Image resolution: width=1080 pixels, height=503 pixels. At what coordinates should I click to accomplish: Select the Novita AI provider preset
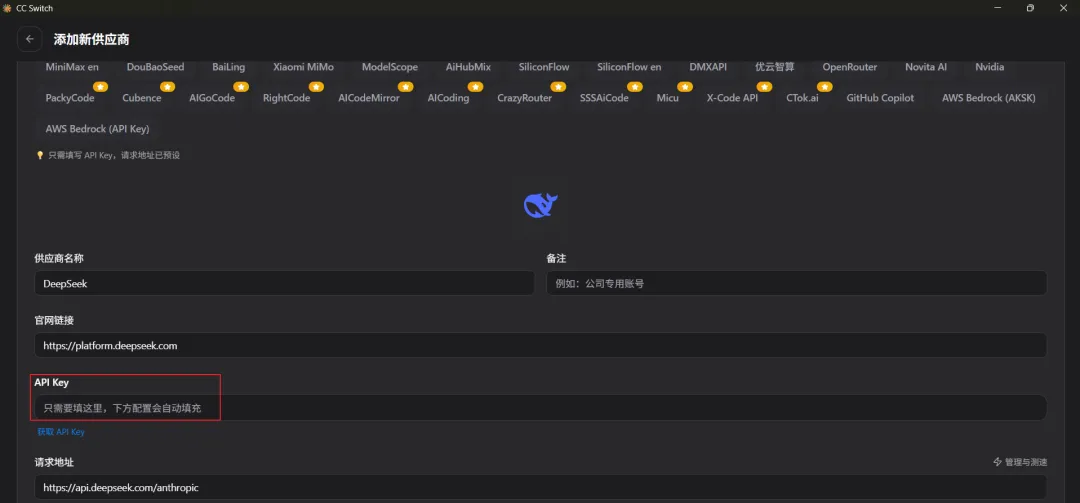click(926, 67)
